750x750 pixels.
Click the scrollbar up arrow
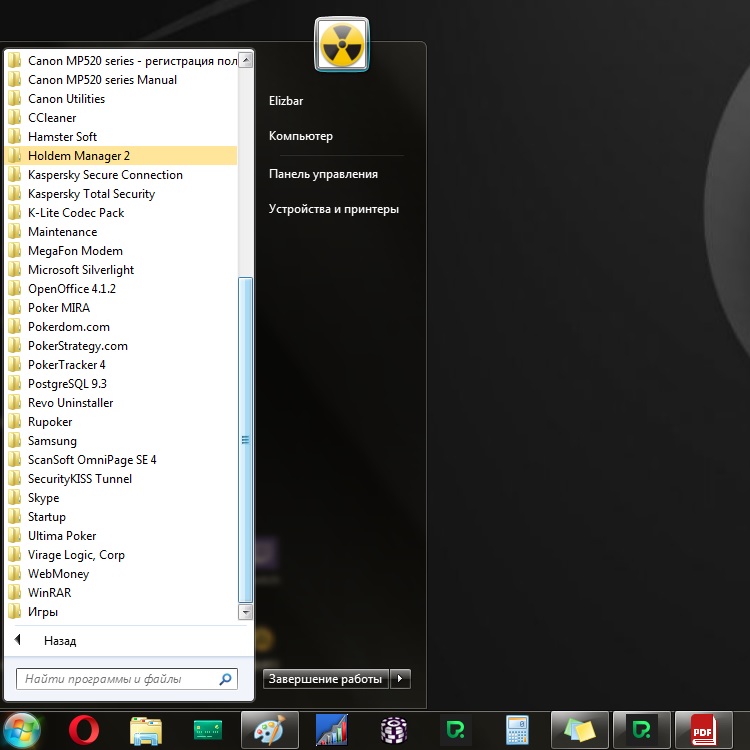(x=245, y=60)
